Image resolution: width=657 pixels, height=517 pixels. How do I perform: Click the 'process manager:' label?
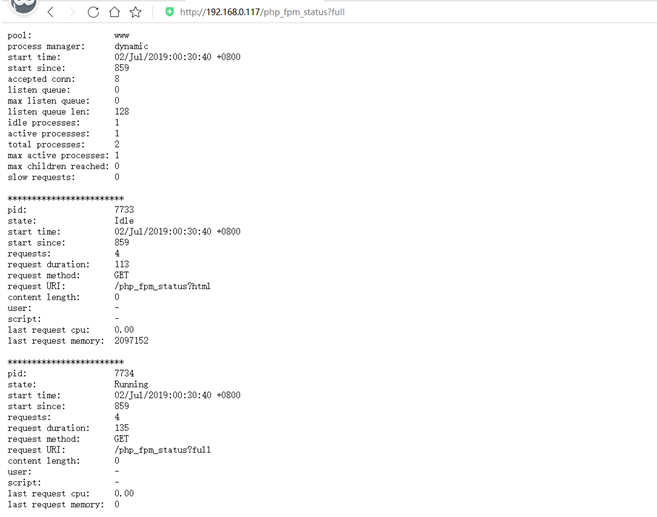click(46, 47)
